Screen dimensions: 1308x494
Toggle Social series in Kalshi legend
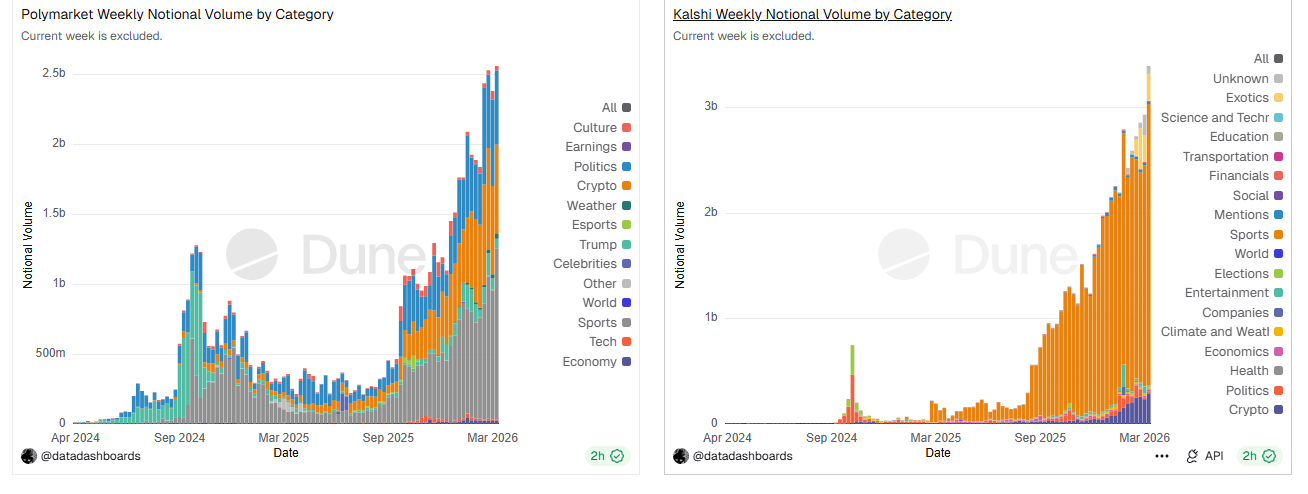tap(1258, 195)
